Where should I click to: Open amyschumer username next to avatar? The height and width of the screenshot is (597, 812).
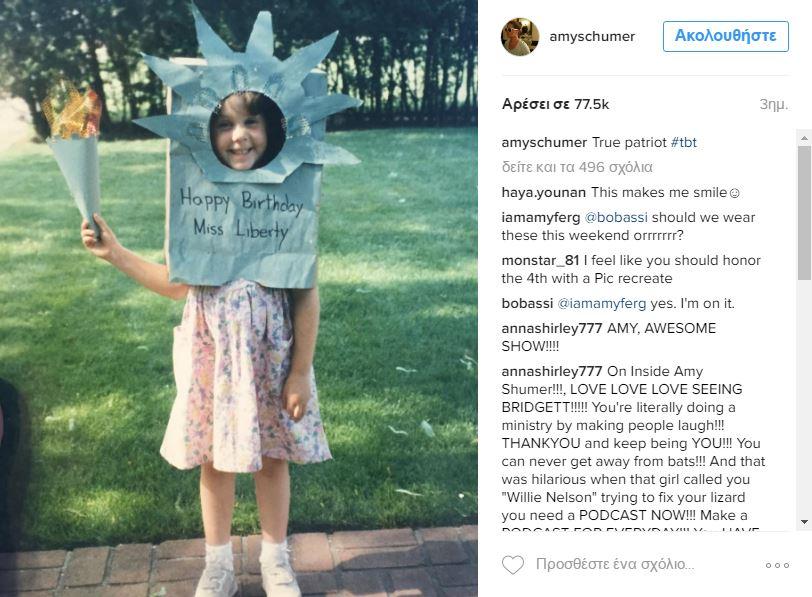[592, 37]
